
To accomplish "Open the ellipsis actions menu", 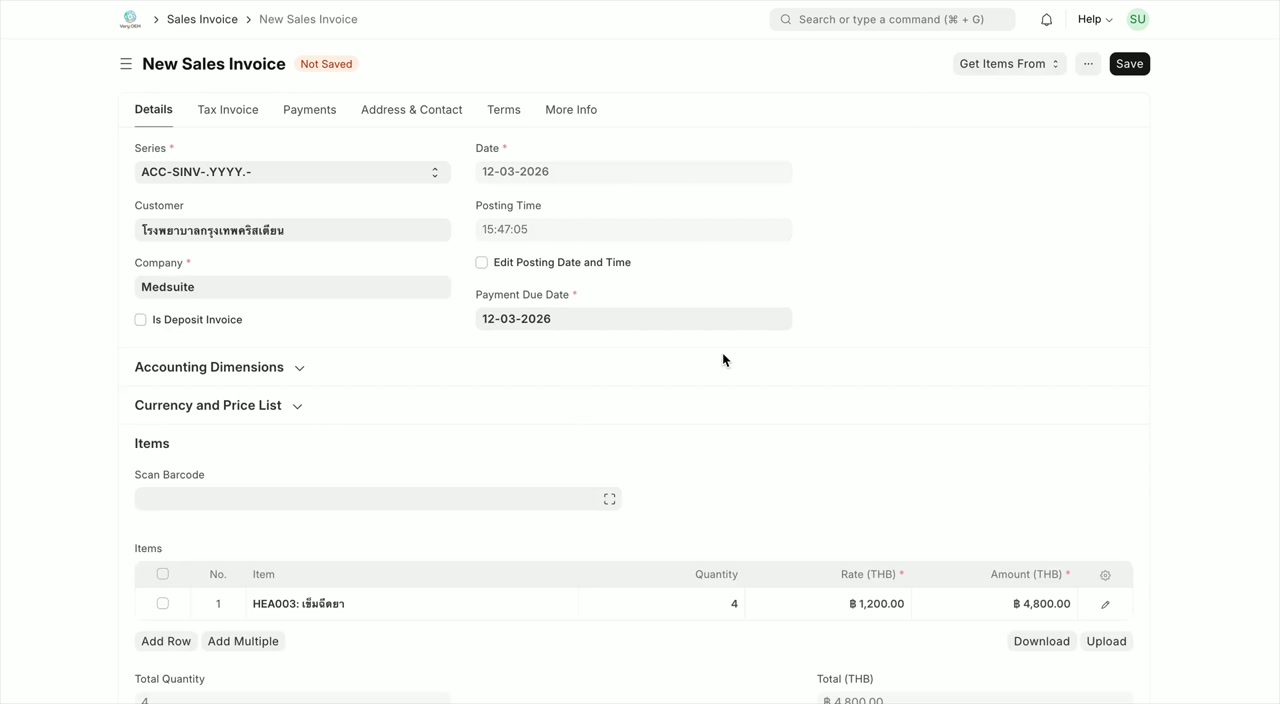I will pyautogui.click(x=1088, y=63).
